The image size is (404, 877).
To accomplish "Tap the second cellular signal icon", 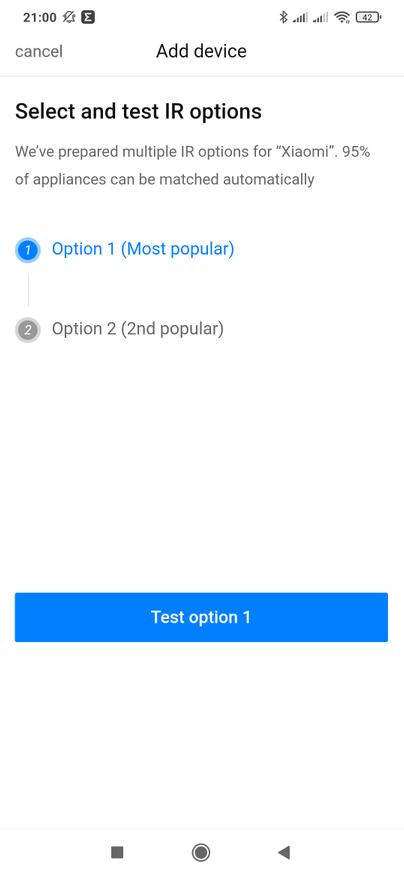I will click(x=321, y=18).
